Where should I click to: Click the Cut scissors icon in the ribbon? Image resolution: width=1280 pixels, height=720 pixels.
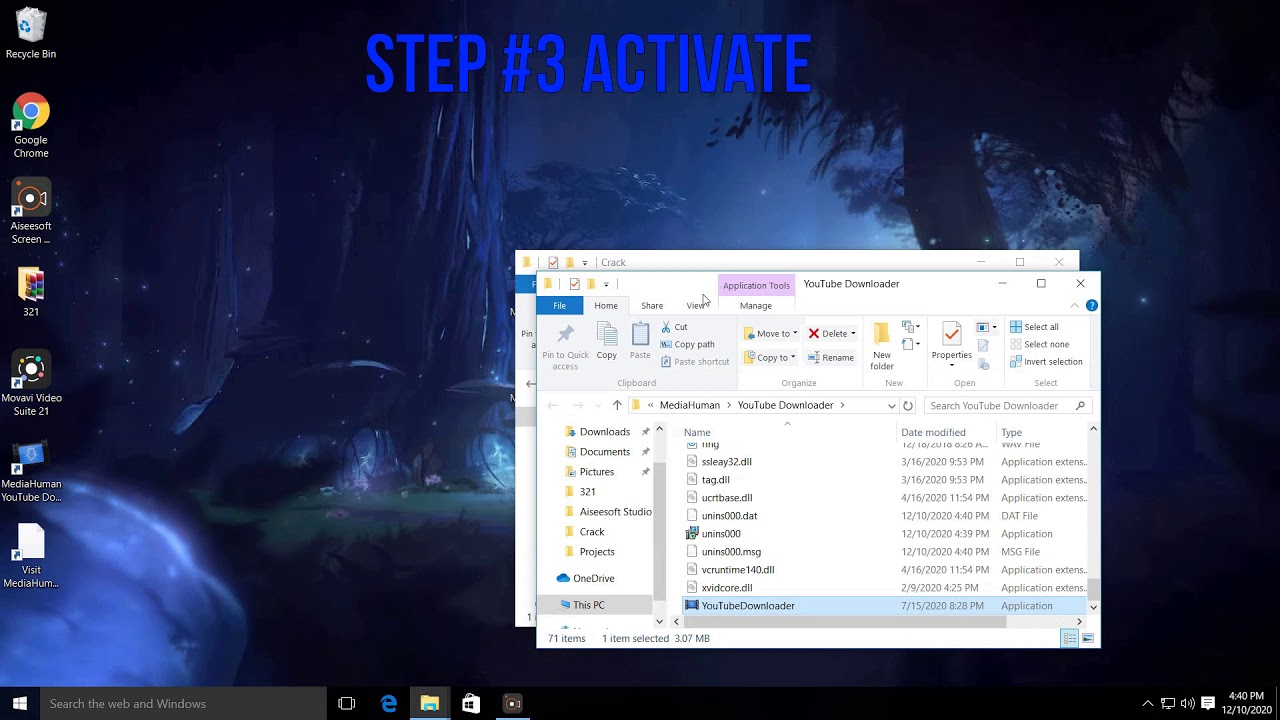pyautogui.click(x=666, y=327)
